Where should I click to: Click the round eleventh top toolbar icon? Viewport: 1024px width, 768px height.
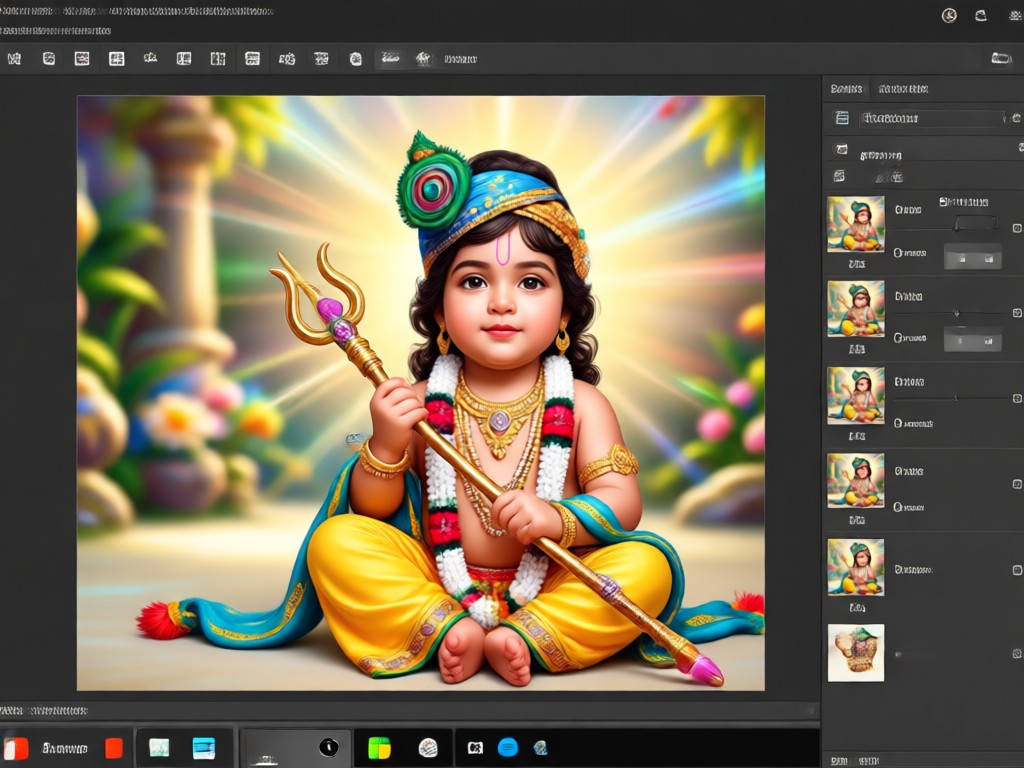coord(356,59)
